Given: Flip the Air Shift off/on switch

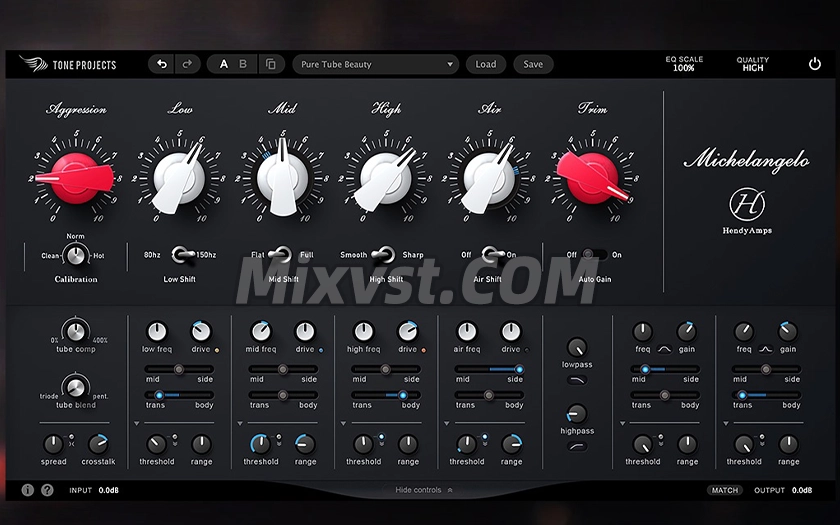Looking at the screenshot, I should click(489, 255).
